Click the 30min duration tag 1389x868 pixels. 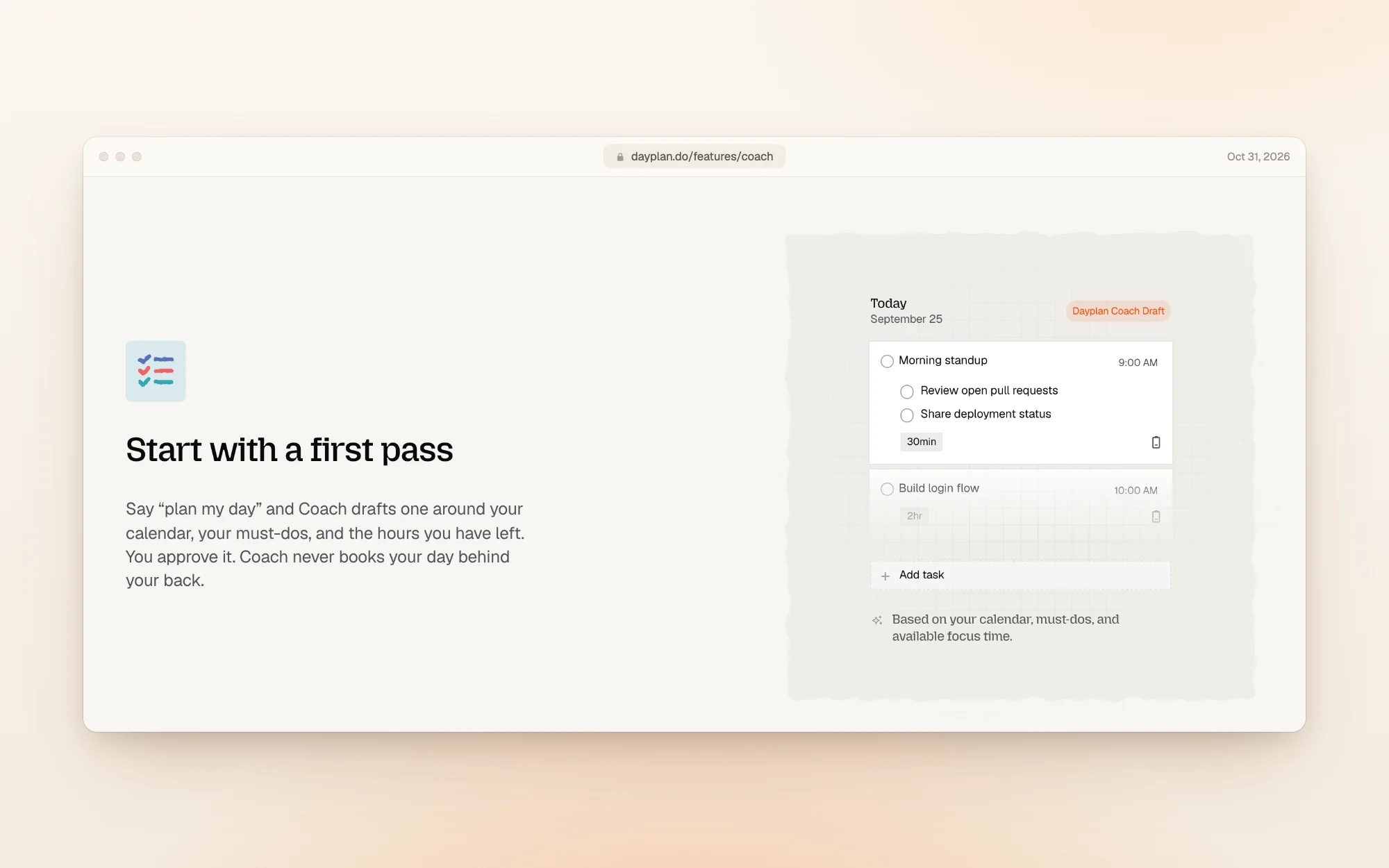pyautogui.click(x=922, y=442)
